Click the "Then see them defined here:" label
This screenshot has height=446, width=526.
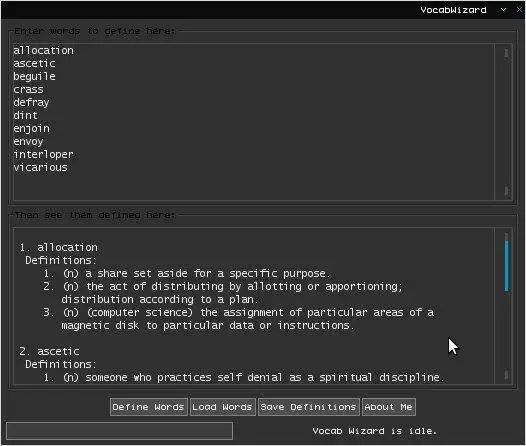95,215
